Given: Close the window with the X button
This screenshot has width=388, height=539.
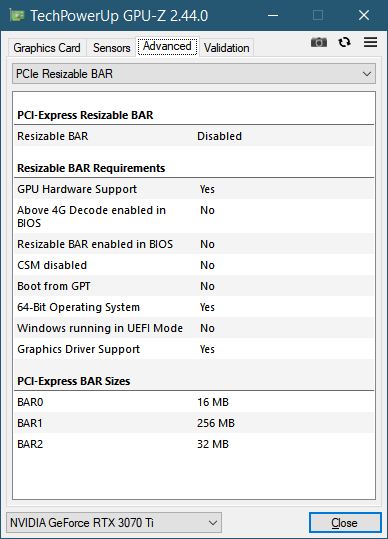Looking at the screenshot, I should [x=364, y=15].
